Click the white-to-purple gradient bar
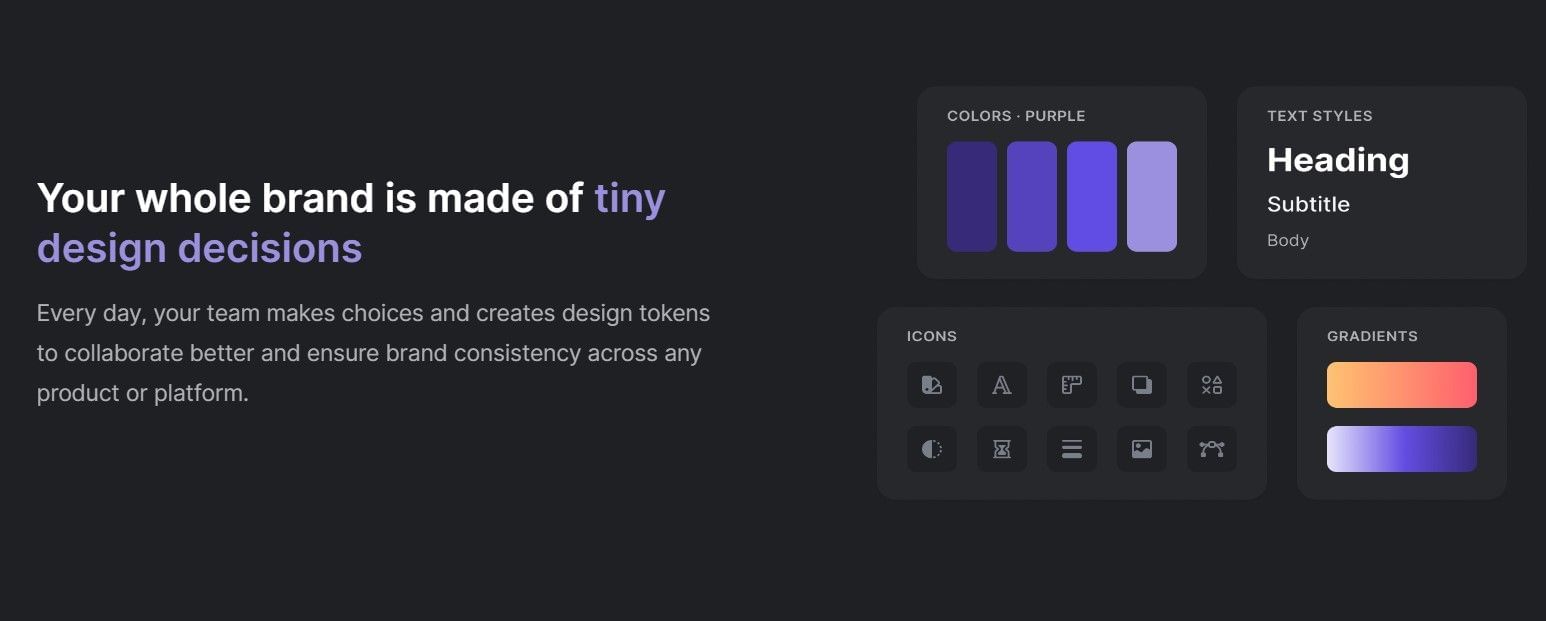Screen dimensions: 1546x621 (x=1401, y=448)
